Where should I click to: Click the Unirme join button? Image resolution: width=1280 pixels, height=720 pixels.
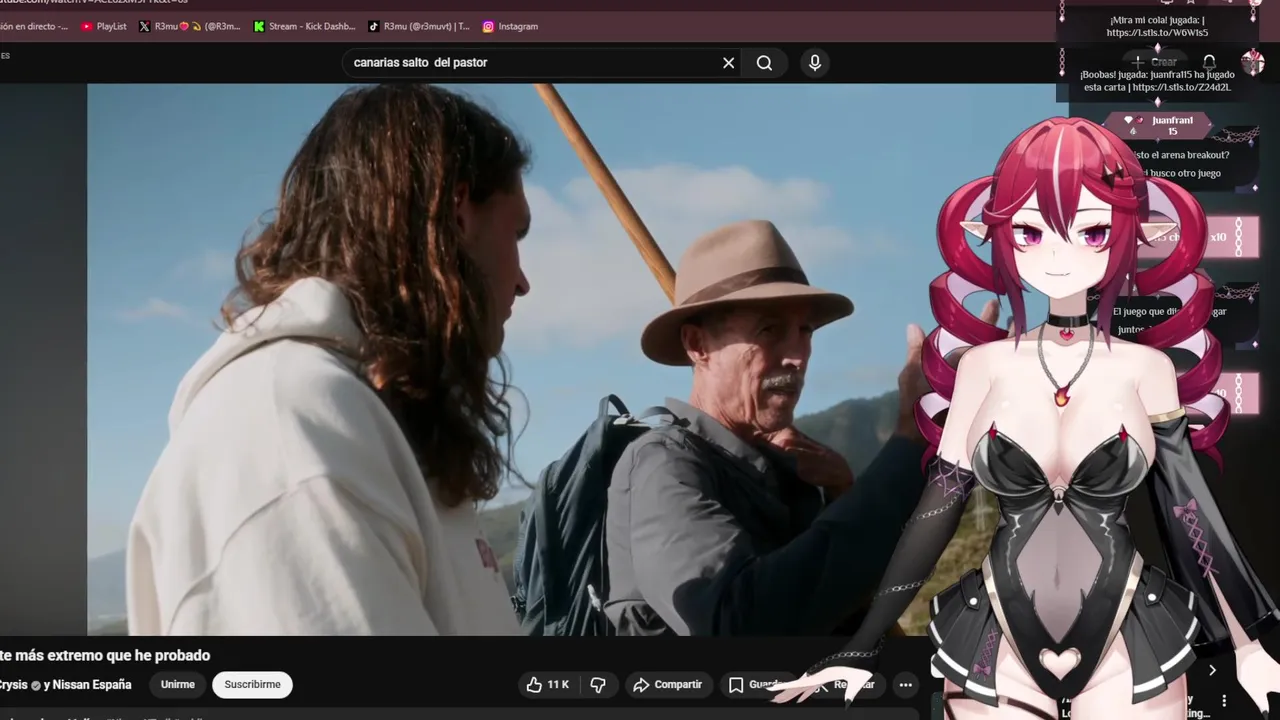178,684
